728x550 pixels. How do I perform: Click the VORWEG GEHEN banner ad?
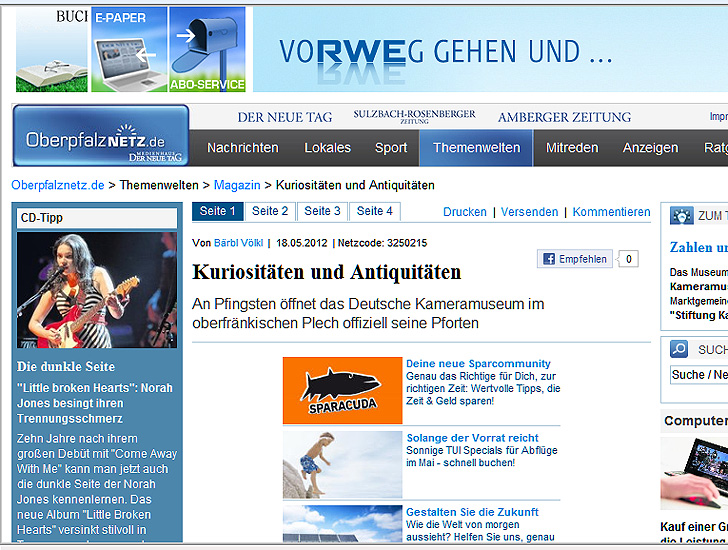point(490,49)
